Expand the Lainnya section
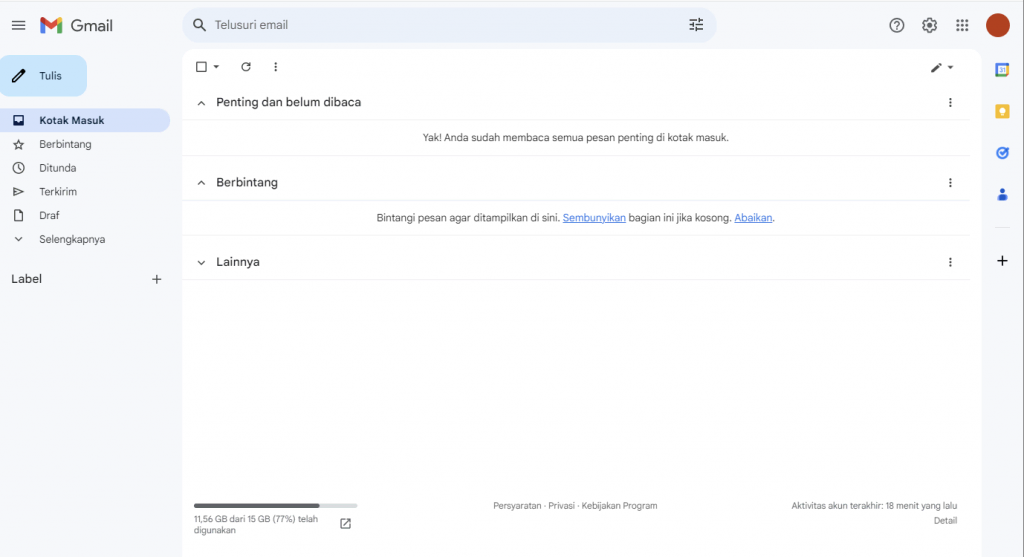Screen dimensions: 1024x557 tap(201, 262)
